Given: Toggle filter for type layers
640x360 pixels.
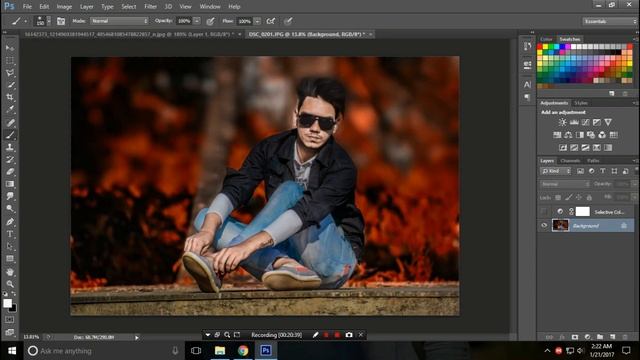Looking at the screenshot, I should coord(602,171).
